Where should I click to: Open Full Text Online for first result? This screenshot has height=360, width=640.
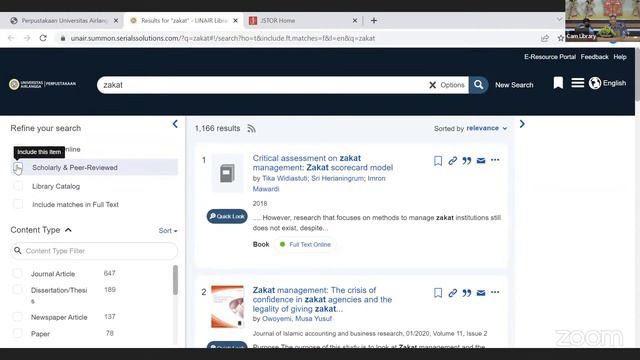(x=310, y=244)
